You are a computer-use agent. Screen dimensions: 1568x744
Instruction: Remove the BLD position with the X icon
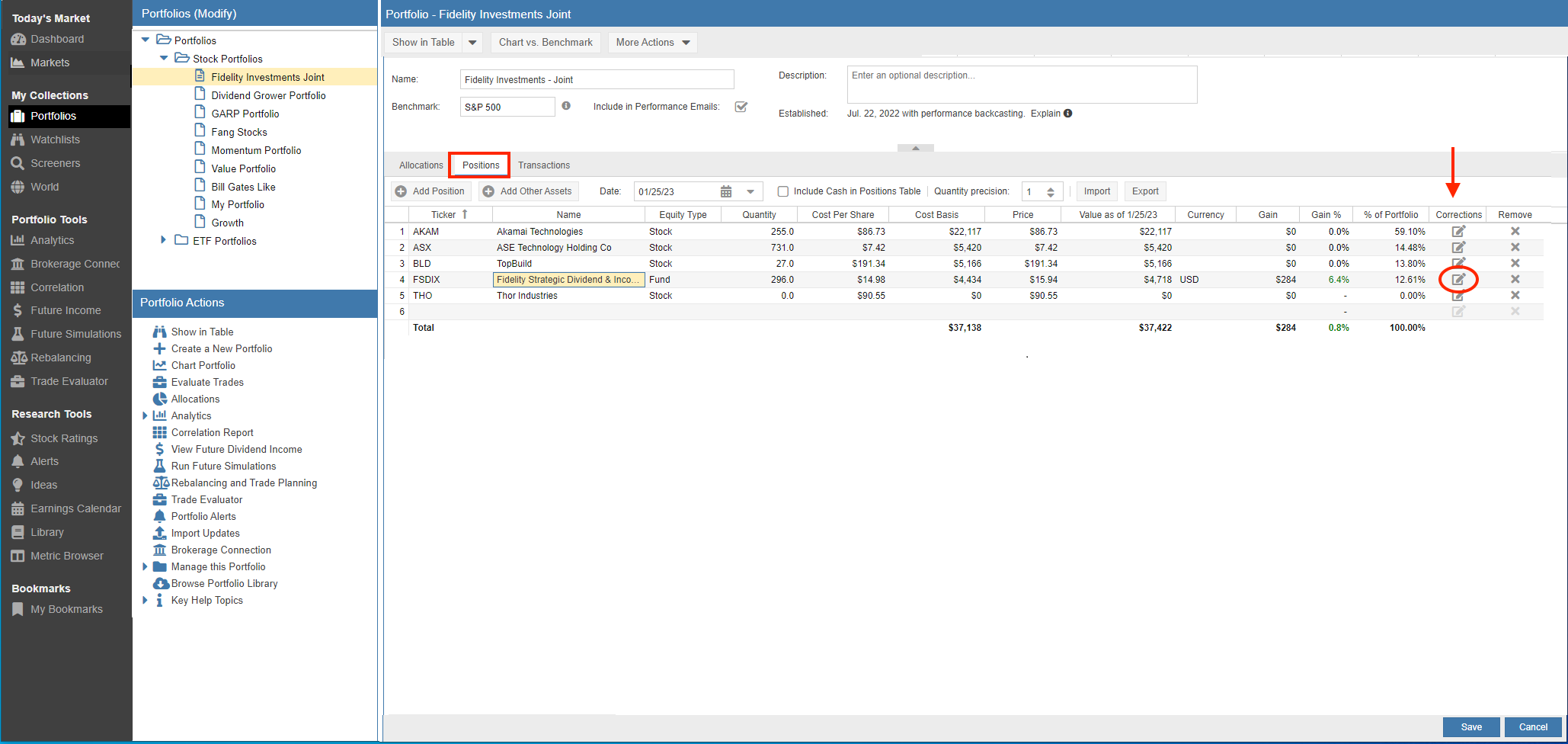point(1515,263)
